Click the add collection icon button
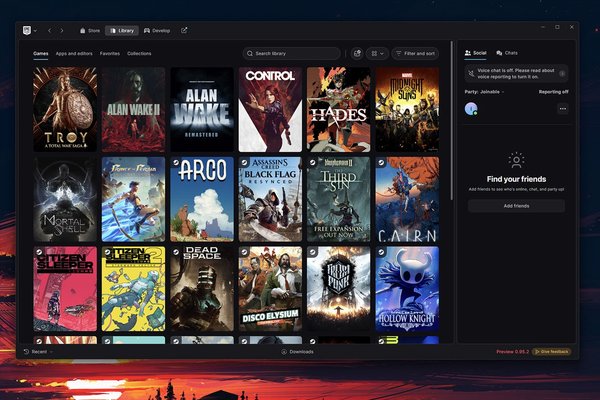The width and height of the screenshot is (600, 400). pyautogui.click(x=357, y=54)
